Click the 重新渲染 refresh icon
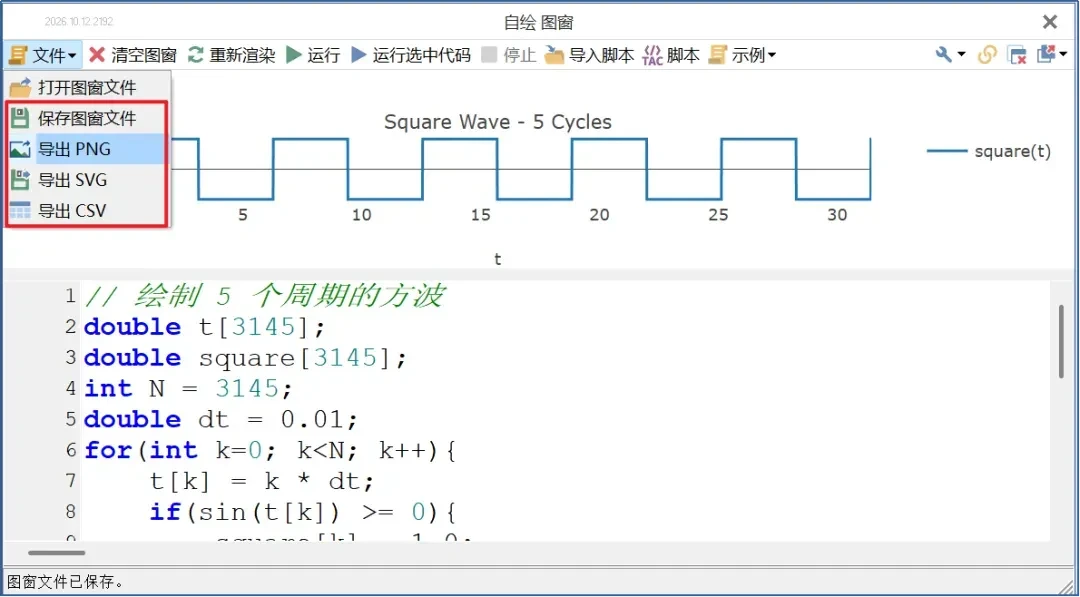 [x=196, y=55]
